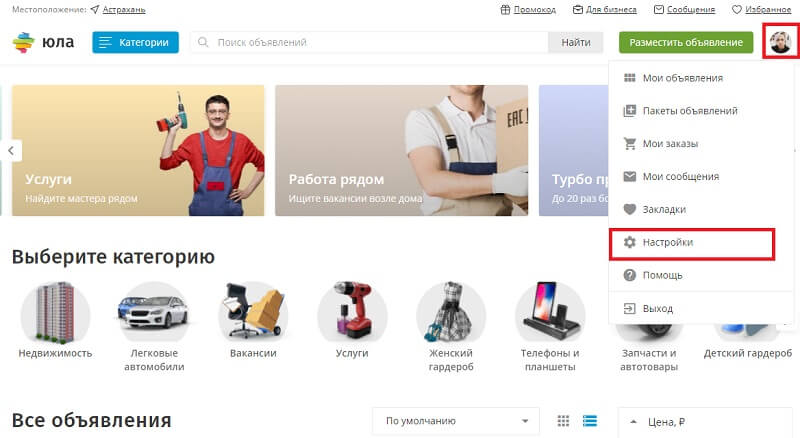Choose the Телефоны и планшеты category icon
The width and height of the screenshot is (800, 438).
click(x=550, y=312)
